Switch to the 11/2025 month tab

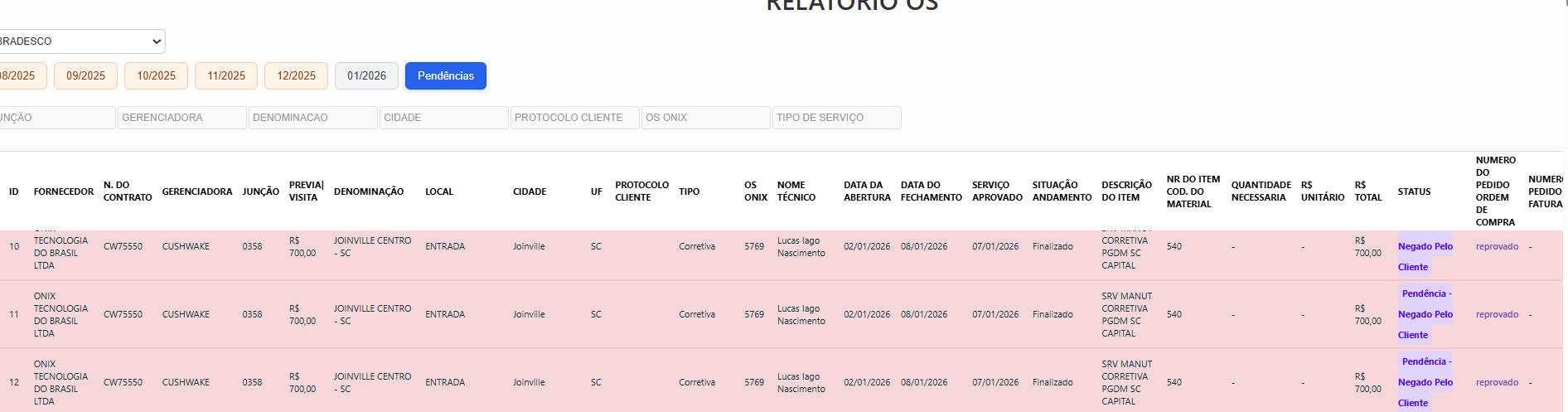226,75
